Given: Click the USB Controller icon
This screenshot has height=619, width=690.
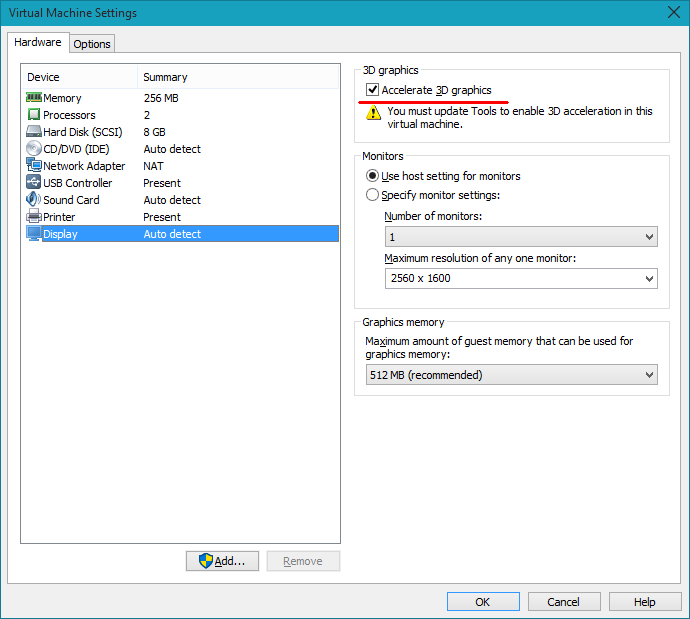Looking at the screenshot, I should point(34,182).
